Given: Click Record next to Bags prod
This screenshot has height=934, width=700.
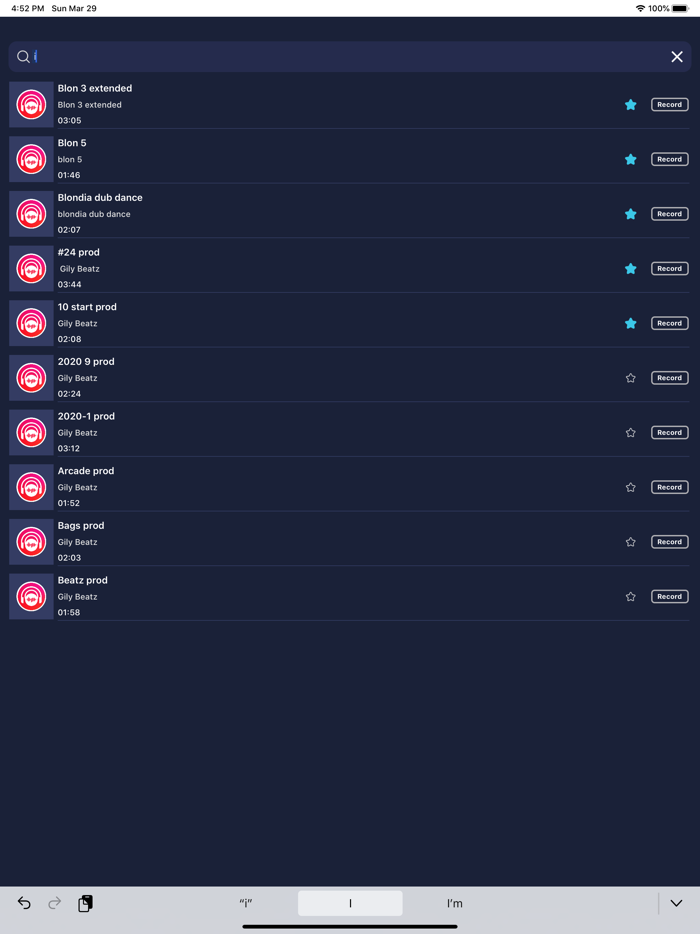Looking at the screenshot, I should coord(669,541).
